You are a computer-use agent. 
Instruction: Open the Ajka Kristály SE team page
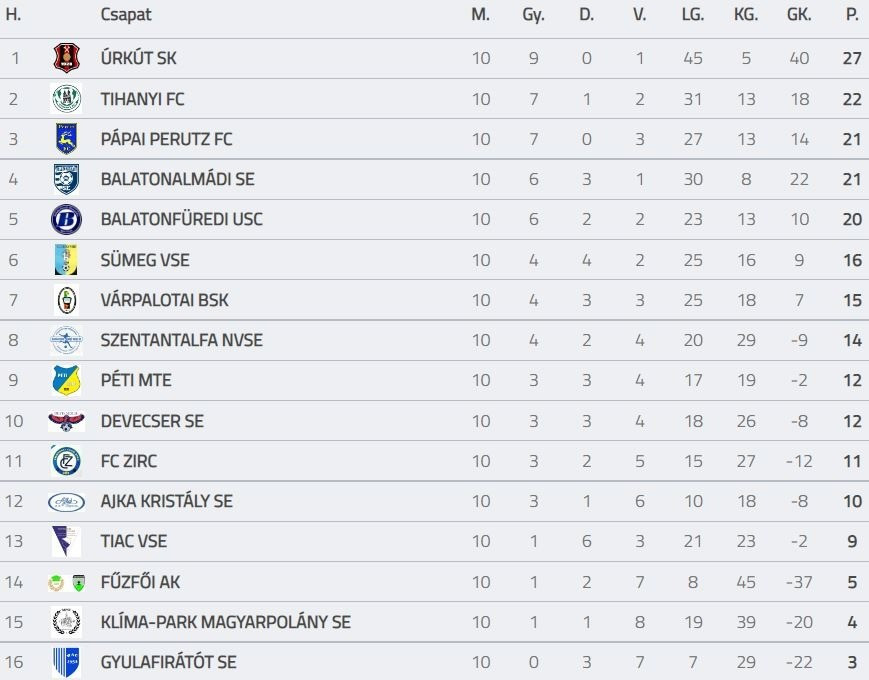[x=166, y=501]
